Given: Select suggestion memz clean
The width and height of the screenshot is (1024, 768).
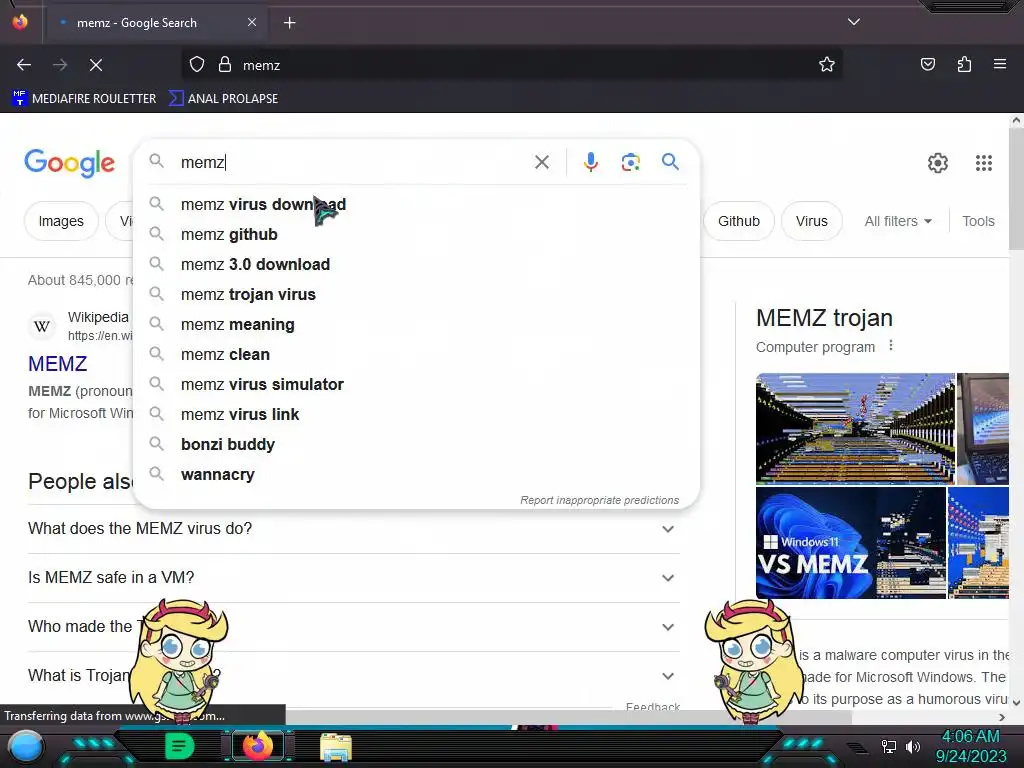Looking at the screenshot, I should [x=416, y=355].
